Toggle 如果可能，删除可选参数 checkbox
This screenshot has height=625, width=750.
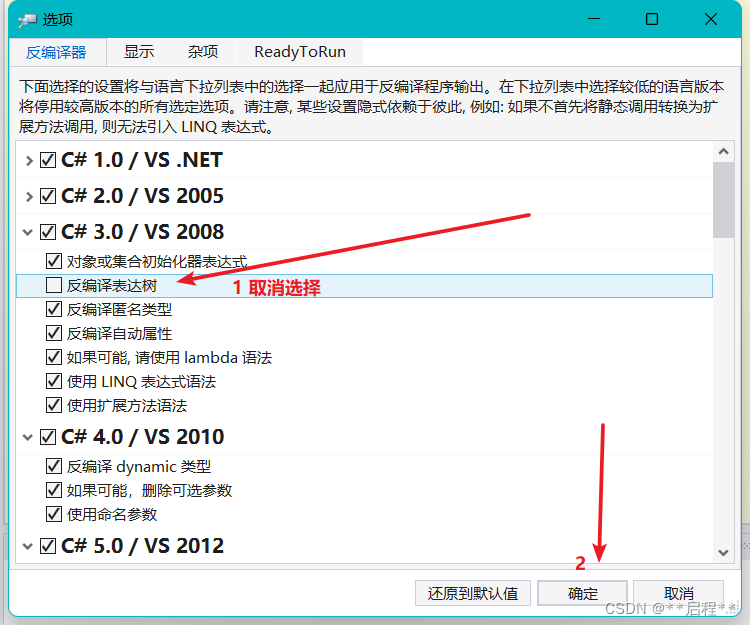coord(54,490)
